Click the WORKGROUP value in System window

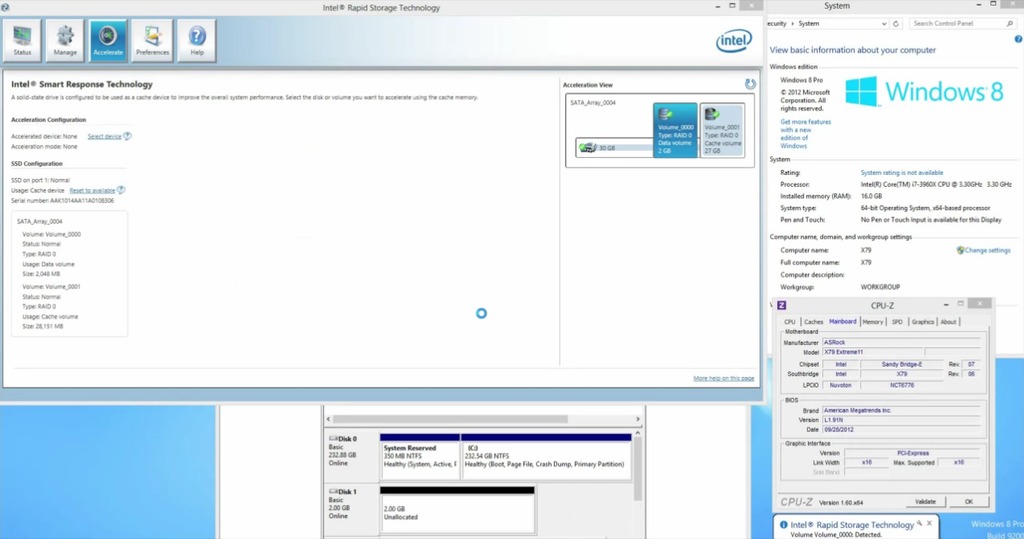point(880,287)
